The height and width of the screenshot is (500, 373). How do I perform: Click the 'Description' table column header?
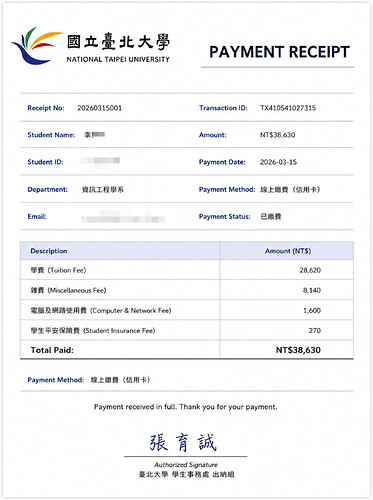tap(49, 251)
